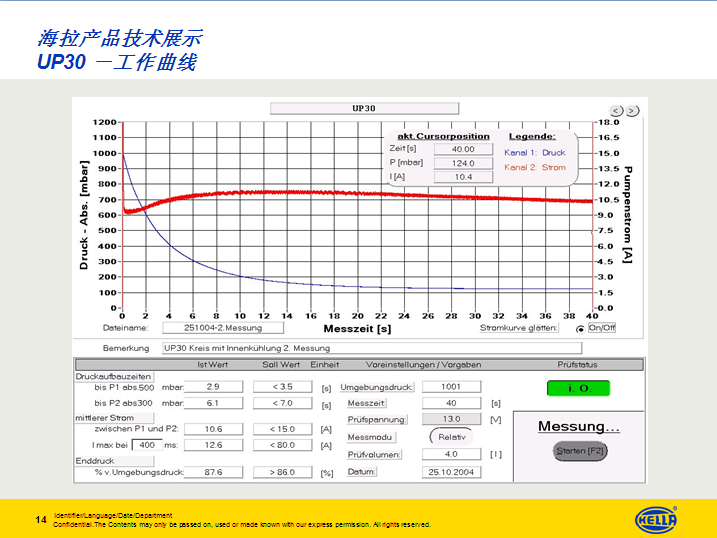Click the Bemerkung comment field

pyautogui.click(x=372, y=348)
